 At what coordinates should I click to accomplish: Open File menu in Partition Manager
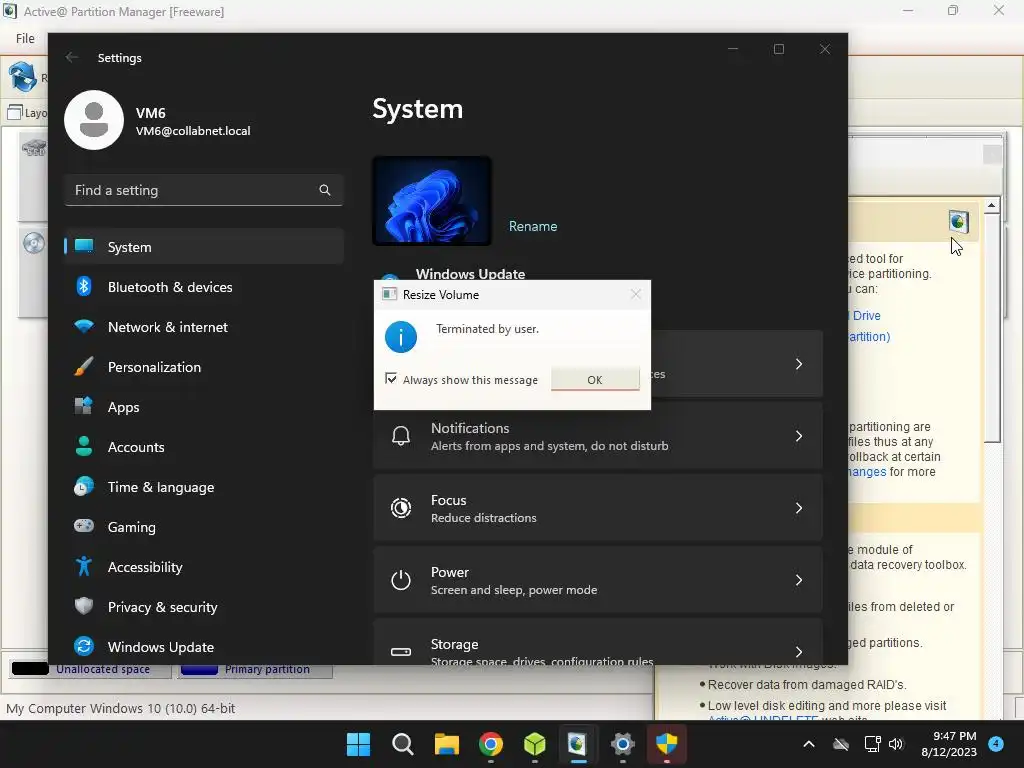coord(25,39)
